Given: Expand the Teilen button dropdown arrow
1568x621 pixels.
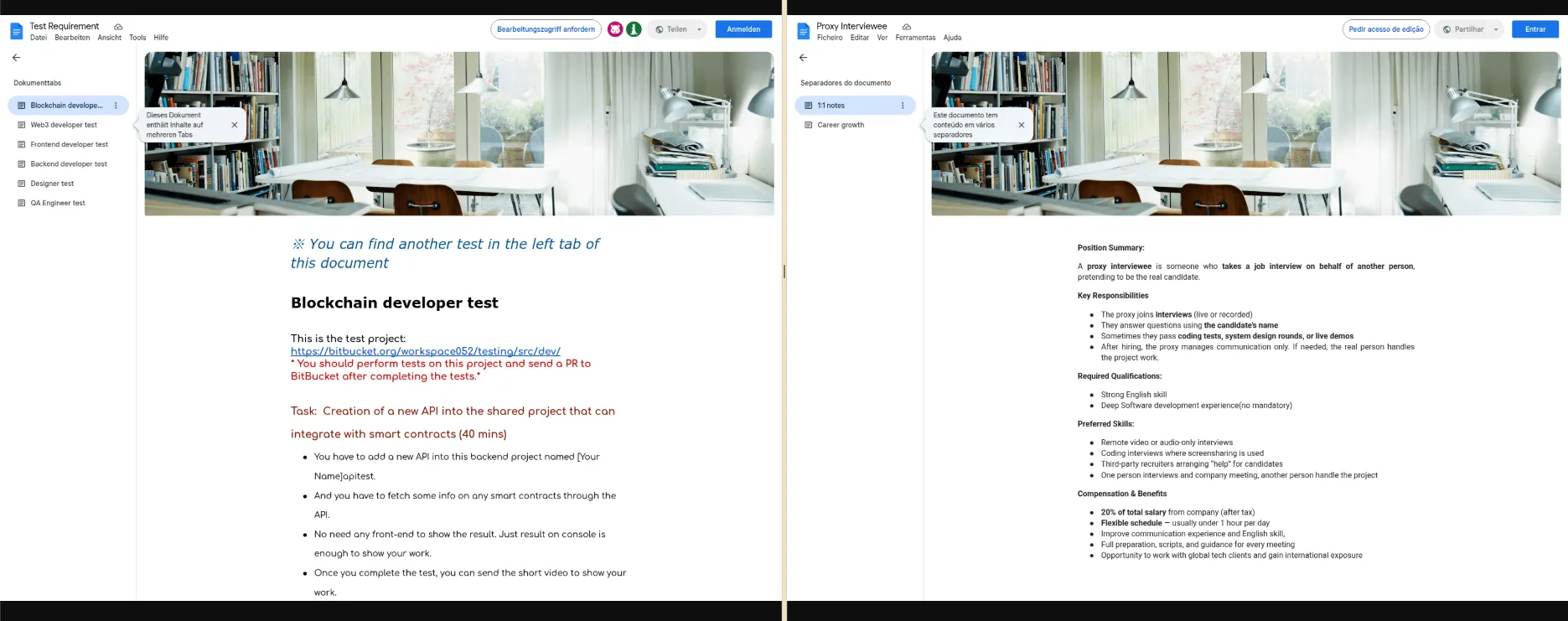Looking at the screenshot, I should click(699, 29).
